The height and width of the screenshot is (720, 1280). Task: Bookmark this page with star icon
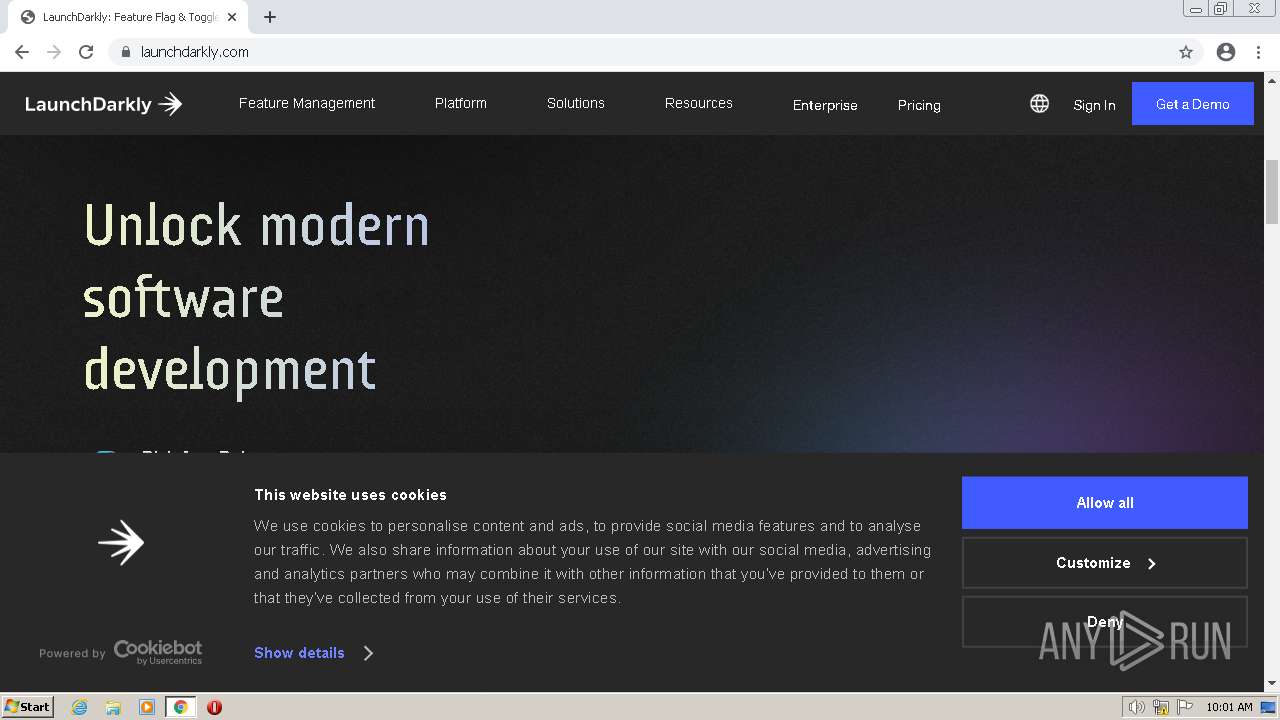click(x=1186, y=52)
